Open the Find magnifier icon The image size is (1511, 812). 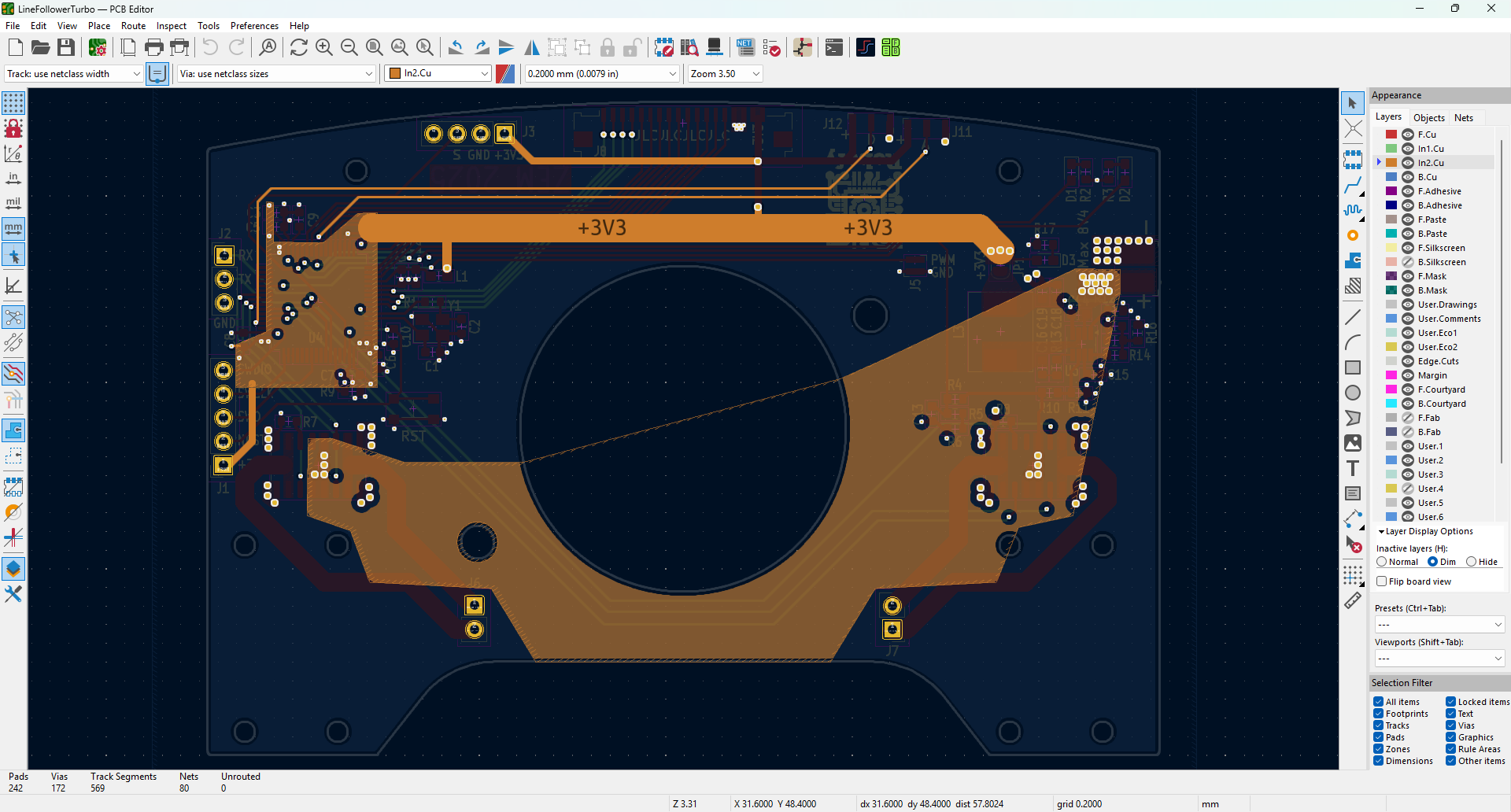(268, 47)
